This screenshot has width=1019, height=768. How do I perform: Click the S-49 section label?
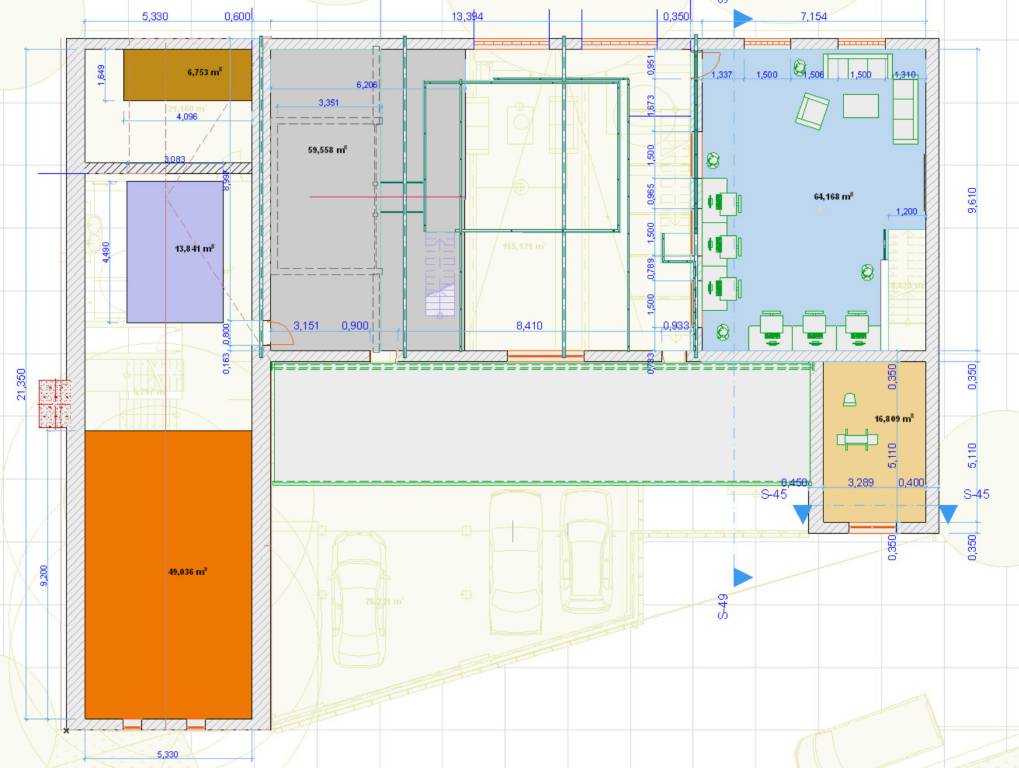click(x=723, y=606)
